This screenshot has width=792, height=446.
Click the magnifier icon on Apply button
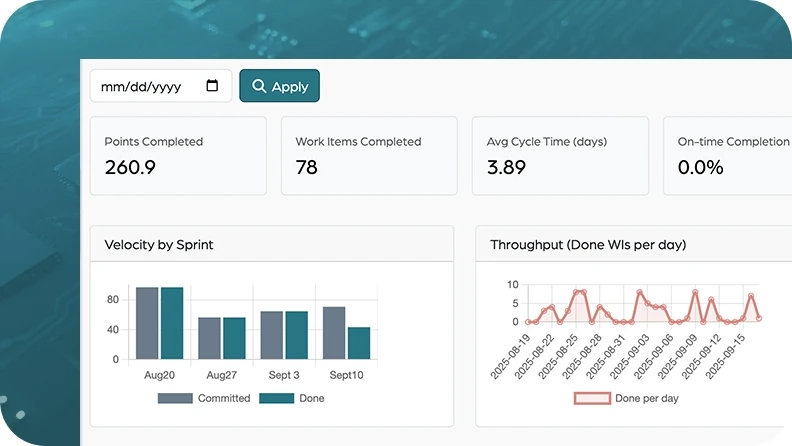pyautogui.click(x=259, y=86)
